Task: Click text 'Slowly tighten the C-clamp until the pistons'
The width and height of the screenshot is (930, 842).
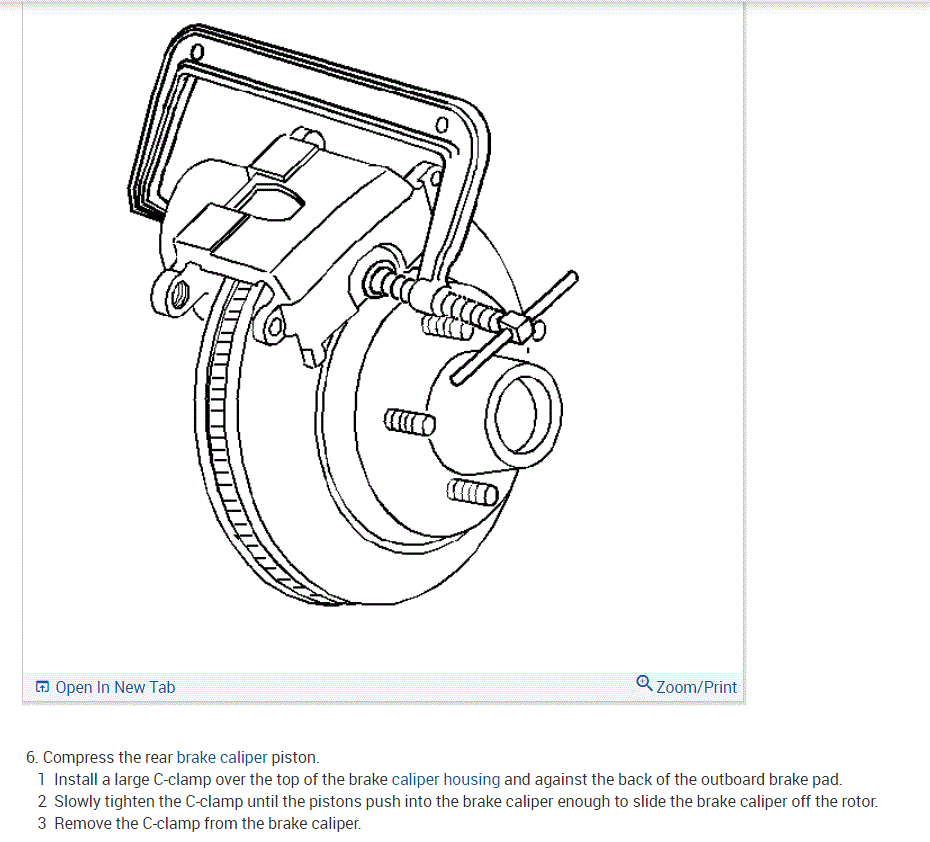Action: 208,801
